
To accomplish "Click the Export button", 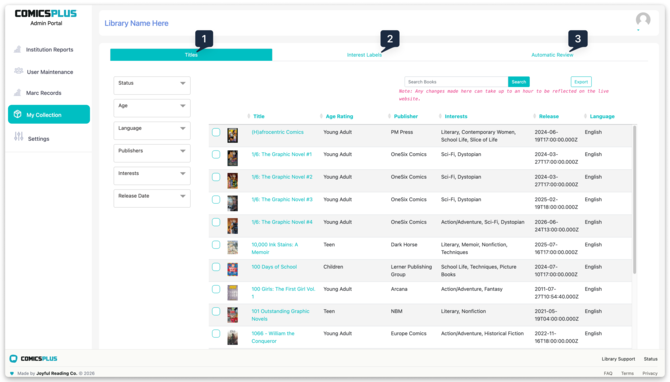I will click(581, 82).
